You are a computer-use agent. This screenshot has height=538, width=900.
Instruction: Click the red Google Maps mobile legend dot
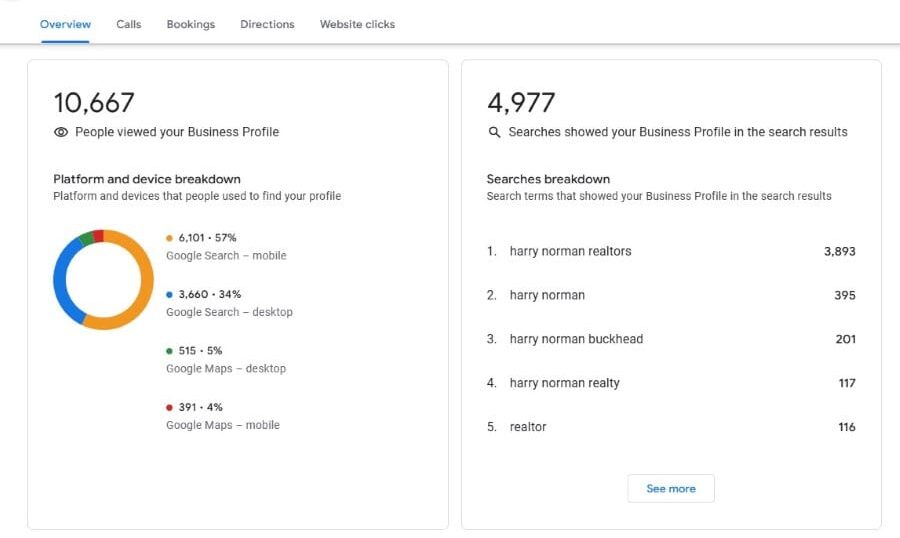pos(169,407)
